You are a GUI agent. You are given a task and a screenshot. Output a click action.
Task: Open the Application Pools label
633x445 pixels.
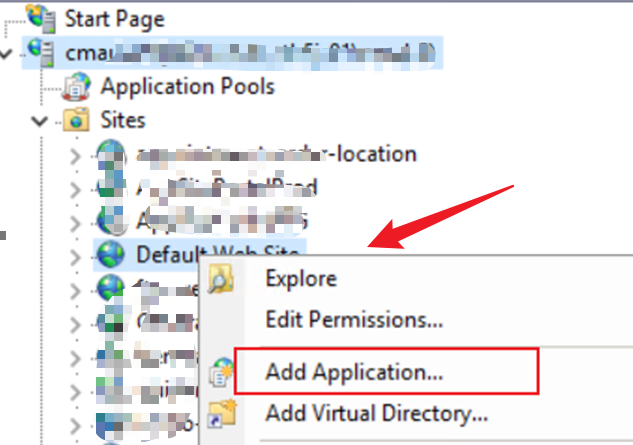(187, 87)
